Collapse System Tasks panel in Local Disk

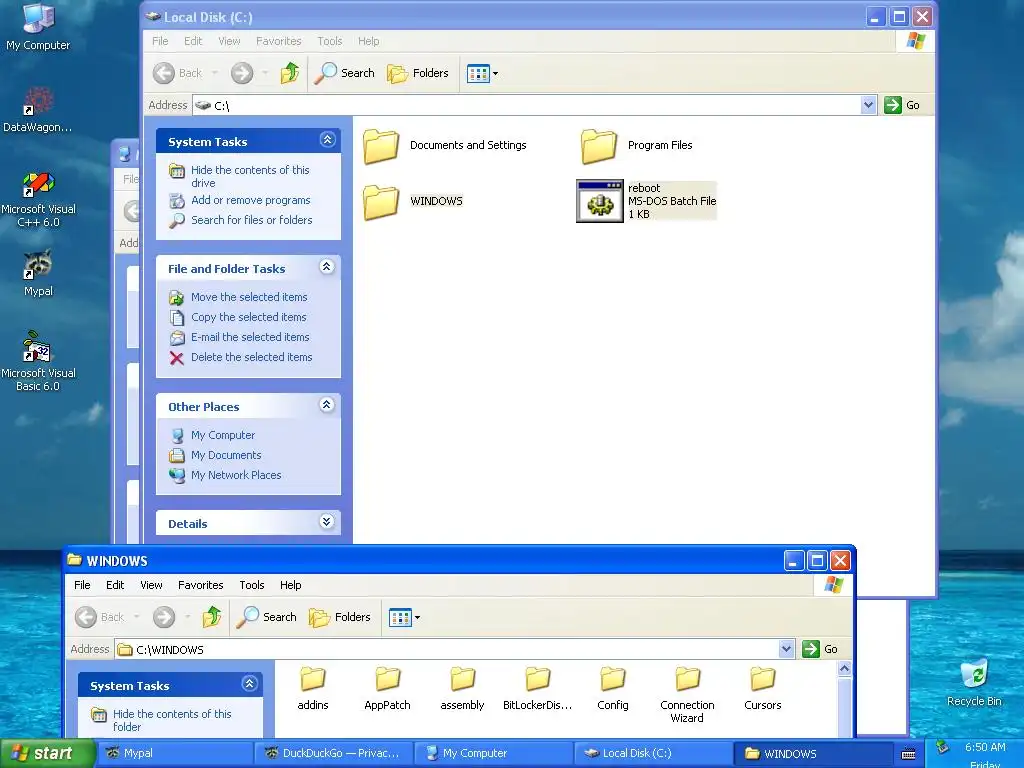click(x=327, y=140)
